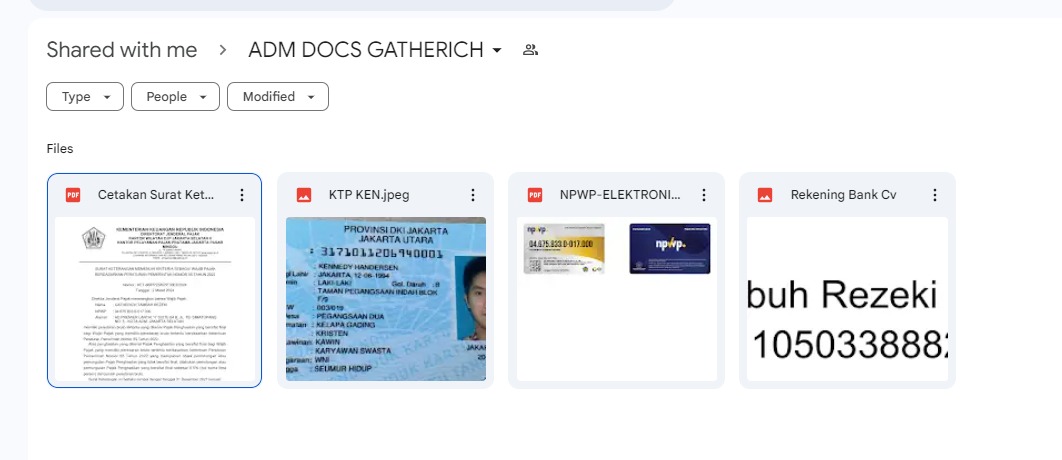Open the People filter dropdown
The width and height of the screenshot is (1062, 460).
click(175, 97)
